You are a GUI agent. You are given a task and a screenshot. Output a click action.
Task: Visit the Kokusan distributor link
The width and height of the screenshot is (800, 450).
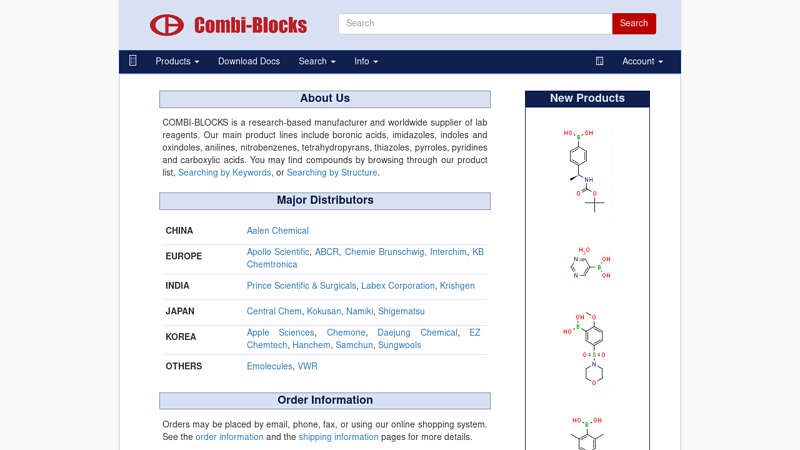(323, 311)
